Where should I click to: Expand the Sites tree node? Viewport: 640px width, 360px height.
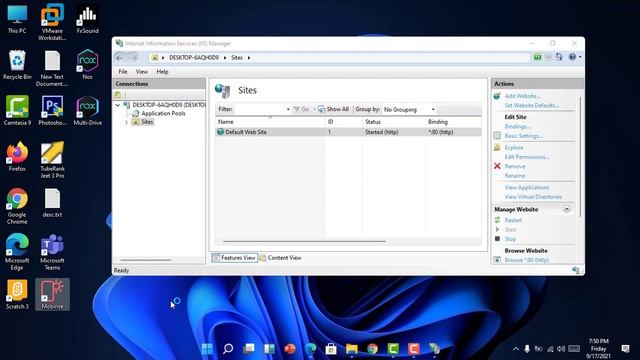click(127, 122)
